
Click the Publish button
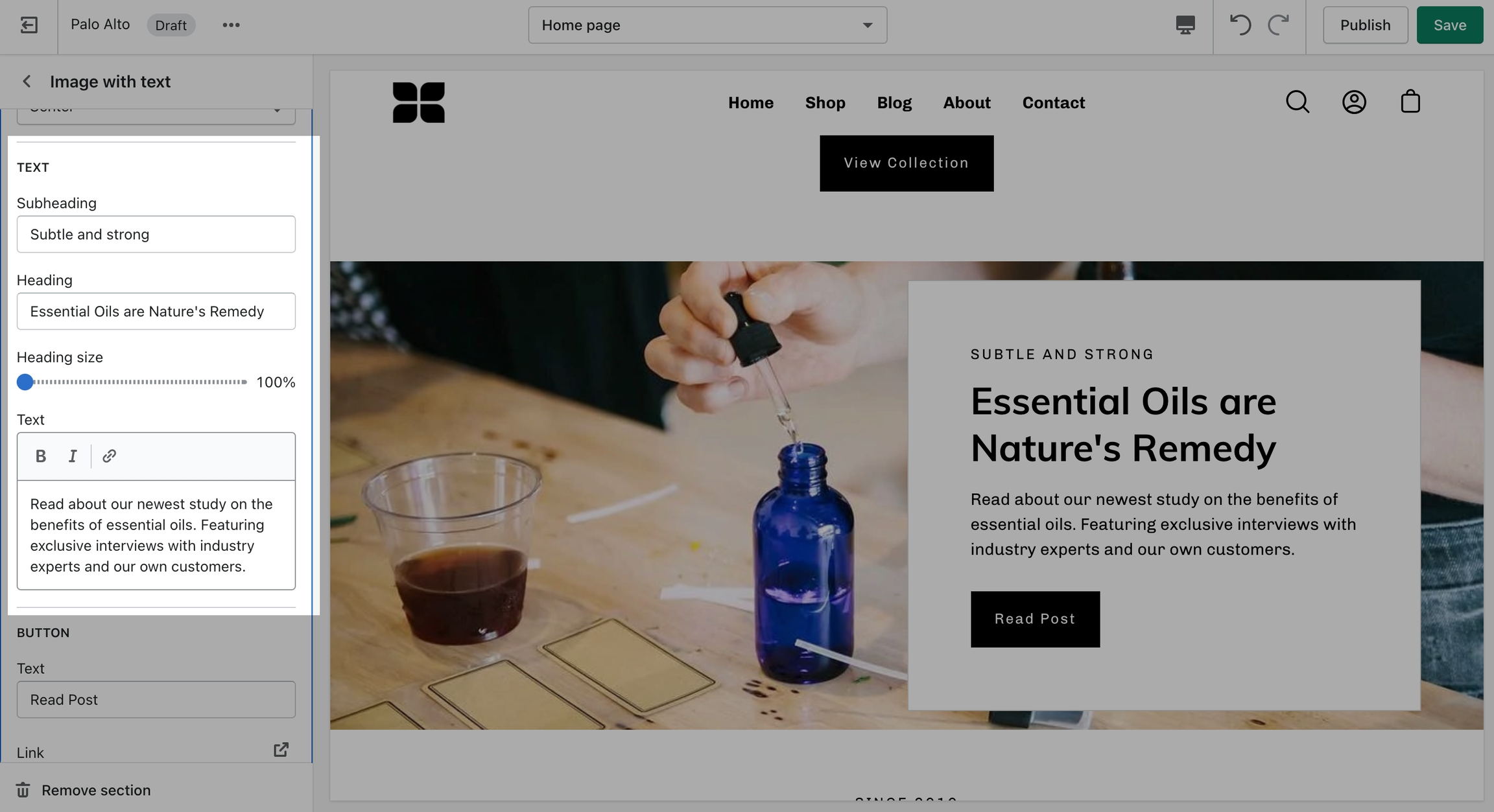(1365, 25)
